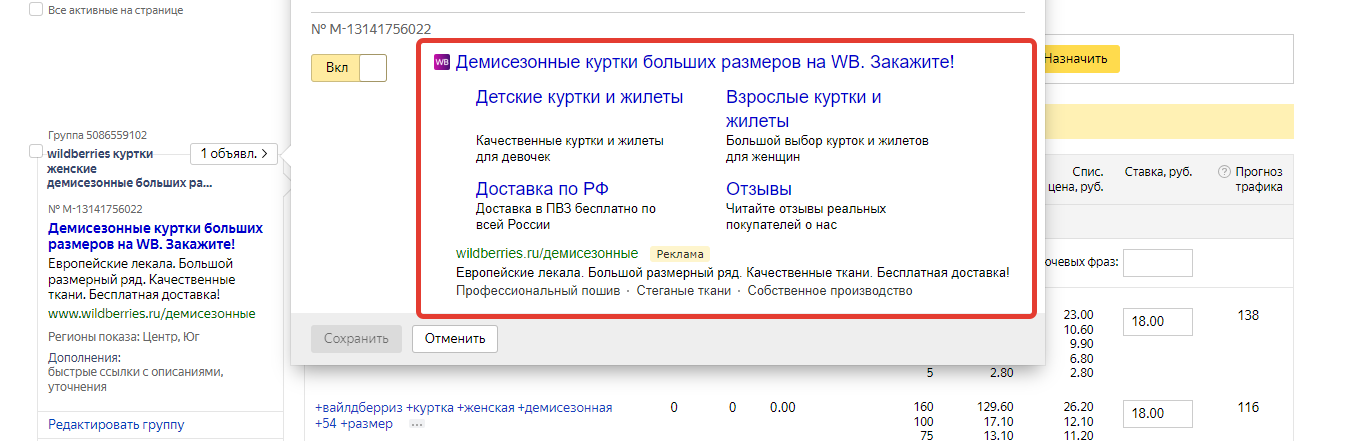
Task: Click 'Регионы показа: Центр, Юг' text
Action: (123, 337)
